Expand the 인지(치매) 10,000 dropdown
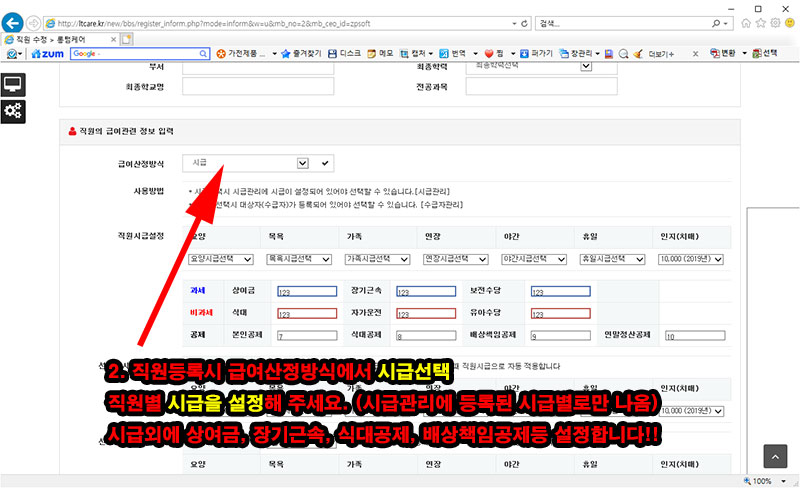 pyautogui.click(x=705, y=258)
